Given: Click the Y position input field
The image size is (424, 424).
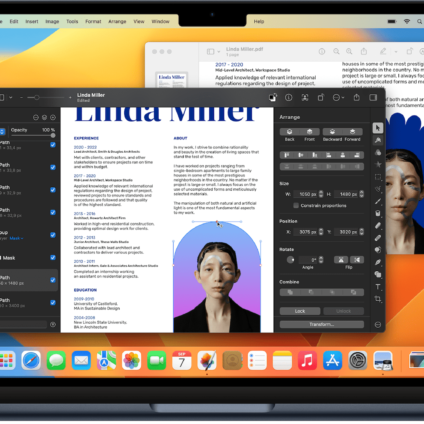Looking at the screenshot, I should [347, 232].
